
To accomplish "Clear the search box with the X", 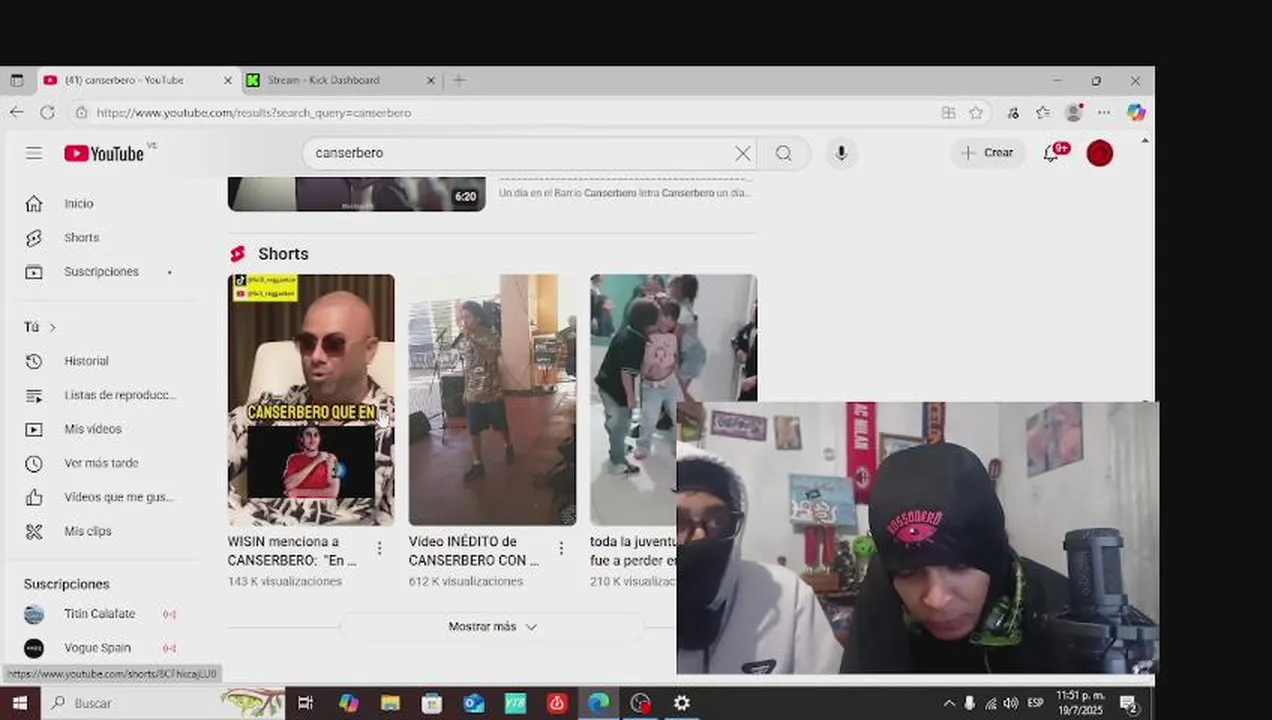I will click(742, 153).
